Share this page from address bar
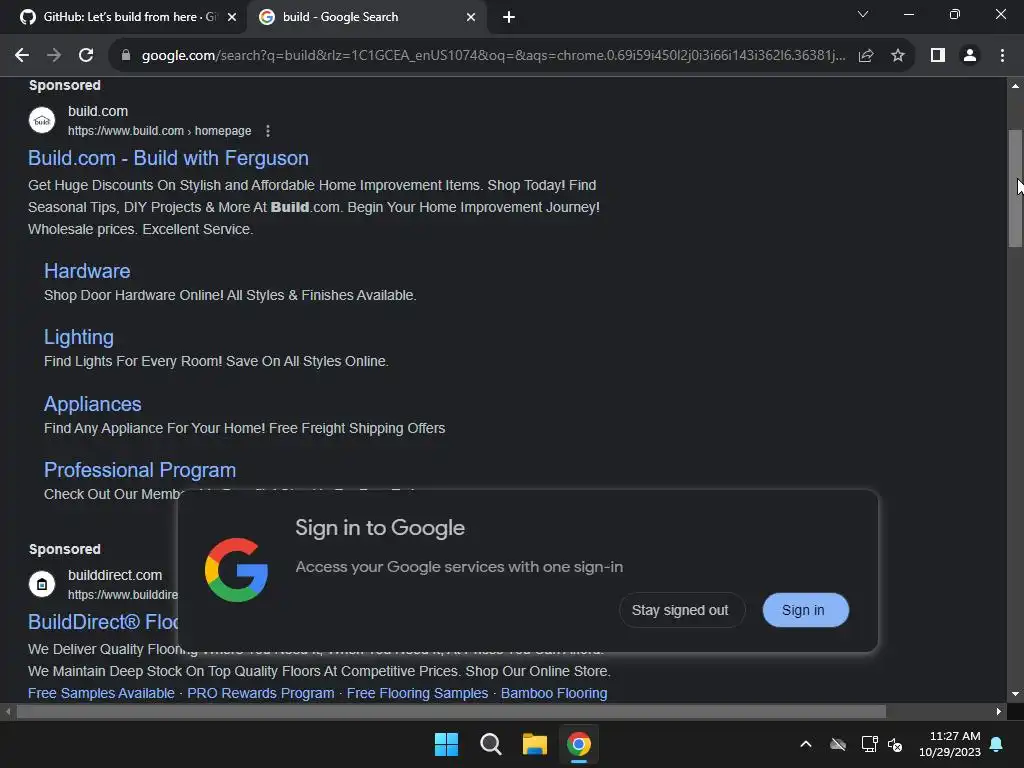 click(866, 56)
